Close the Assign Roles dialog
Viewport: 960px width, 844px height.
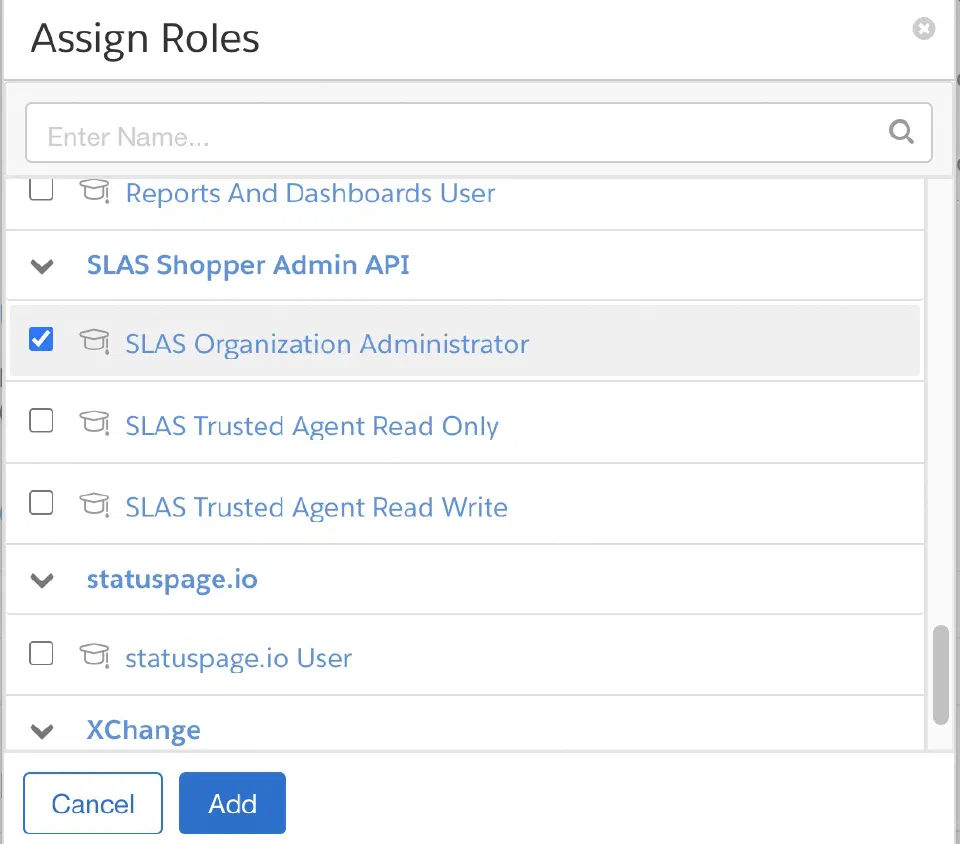point(923,28)
